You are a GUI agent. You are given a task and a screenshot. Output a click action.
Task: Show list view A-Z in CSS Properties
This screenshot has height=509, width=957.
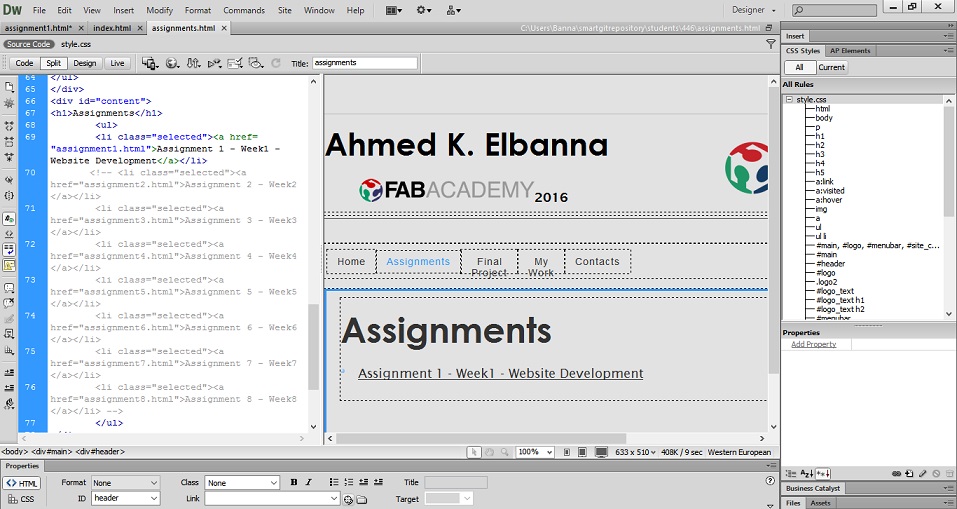(807, 474)
